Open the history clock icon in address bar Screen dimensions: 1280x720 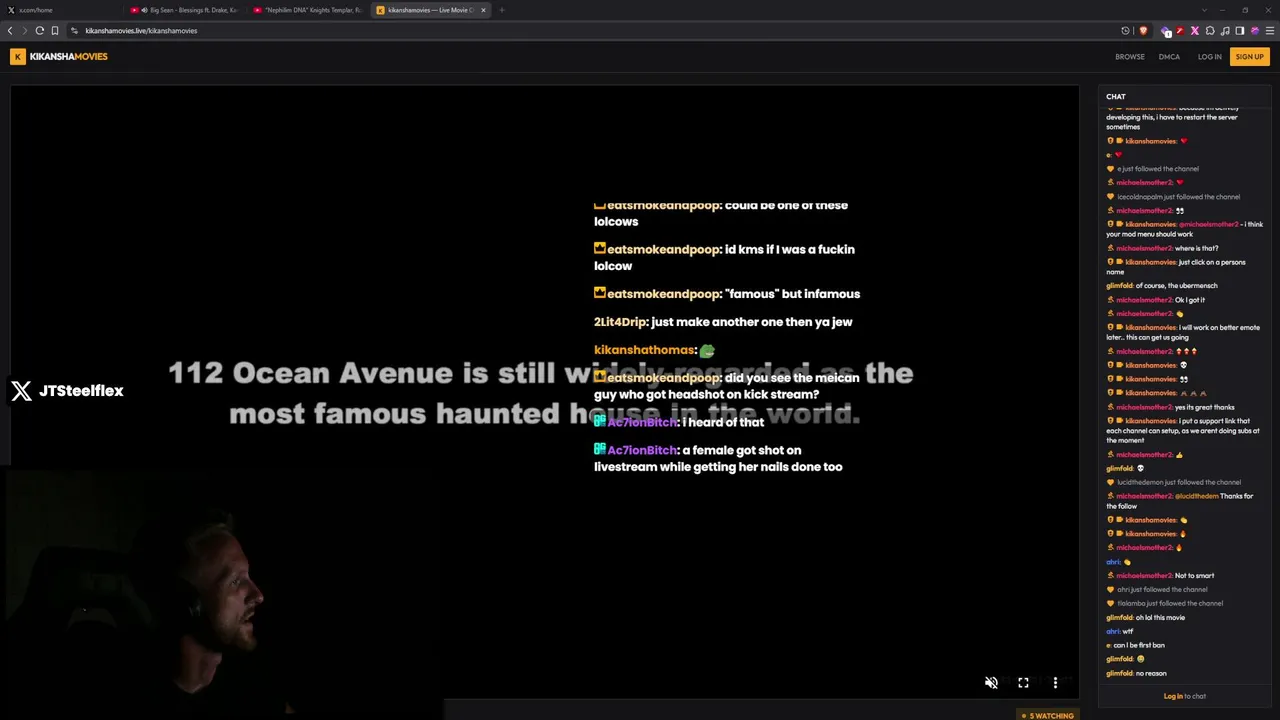click(x=1126, y=31)
